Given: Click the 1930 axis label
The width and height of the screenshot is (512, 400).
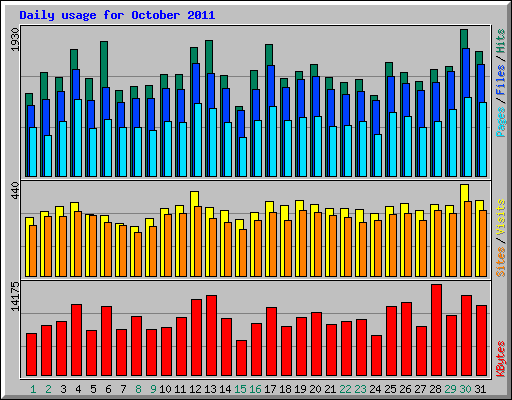Looking at the screenshot, I should coord(16,40).
